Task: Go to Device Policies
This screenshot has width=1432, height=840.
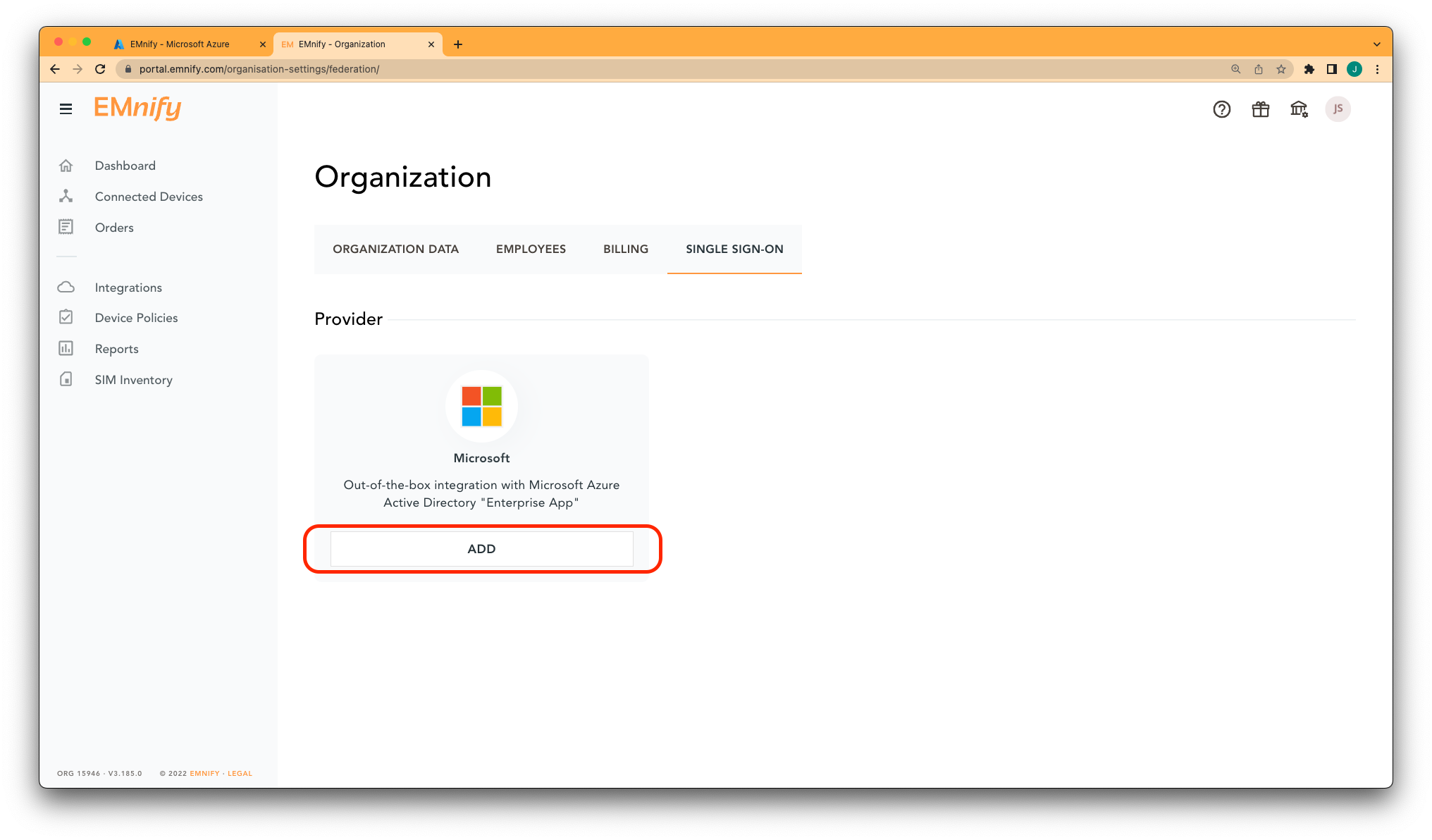Action: pyautogui.click(x=136, y=318)
